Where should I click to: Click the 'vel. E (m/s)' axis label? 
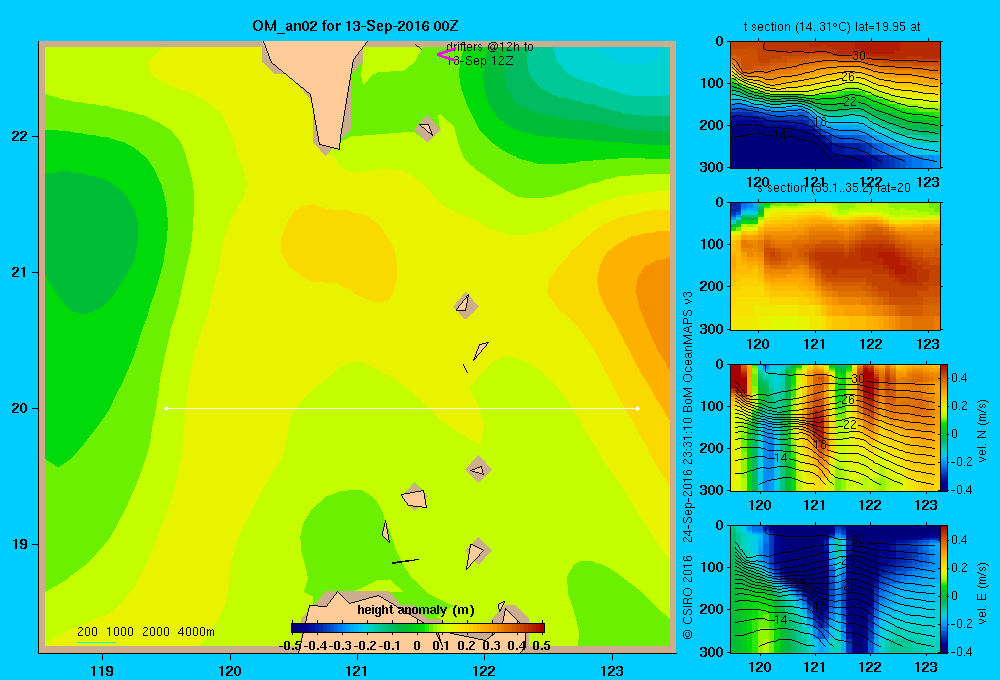(982, 593)
